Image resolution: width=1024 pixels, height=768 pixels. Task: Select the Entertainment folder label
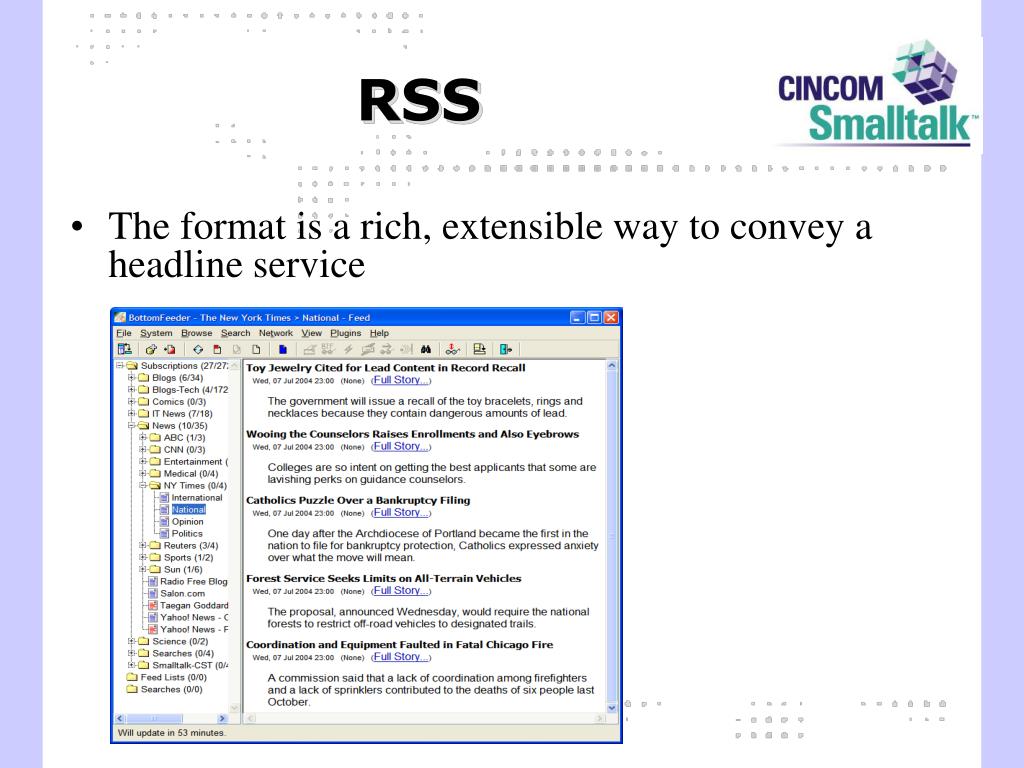[195, 462]
